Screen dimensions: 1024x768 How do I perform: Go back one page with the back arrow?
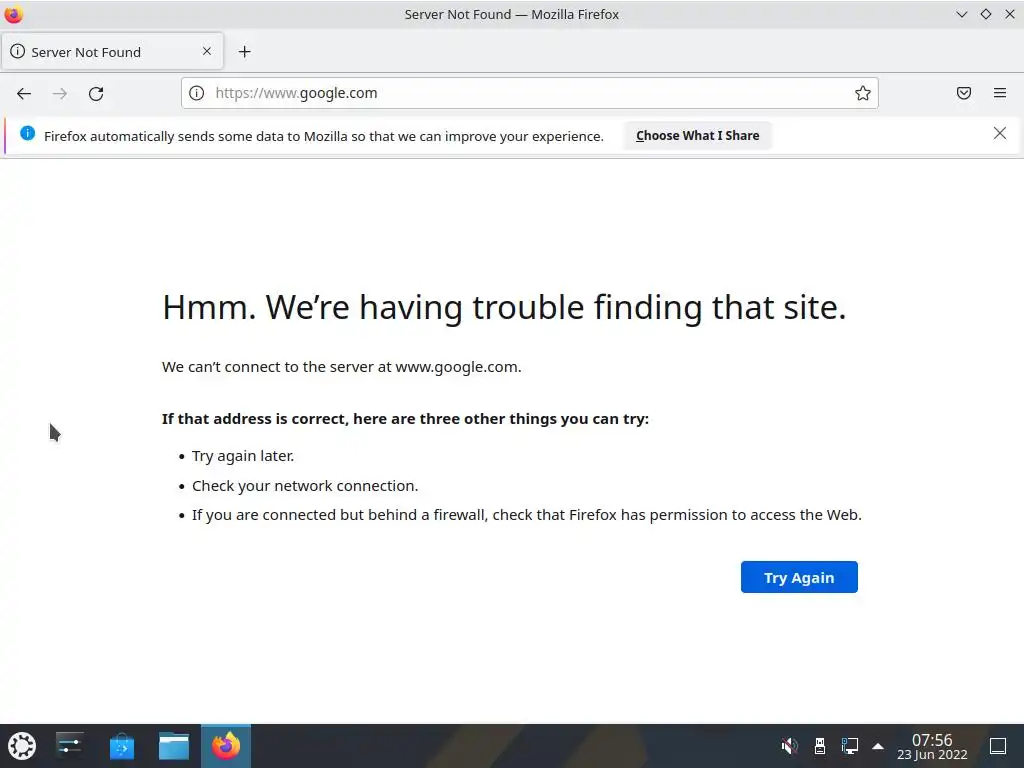click(x=24, y=93)
